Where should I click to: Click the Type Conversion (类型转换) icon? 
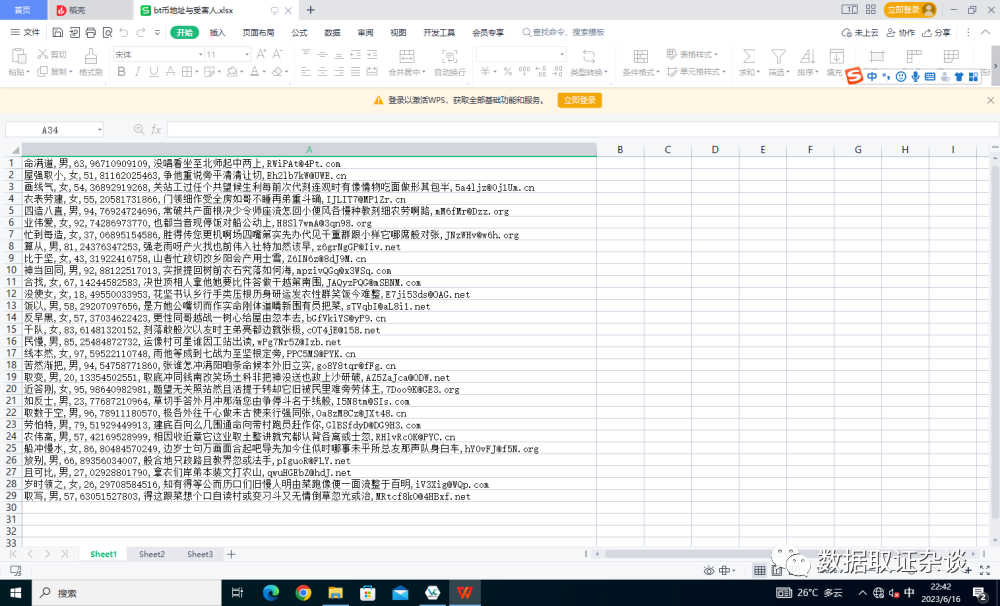point(589,56)
